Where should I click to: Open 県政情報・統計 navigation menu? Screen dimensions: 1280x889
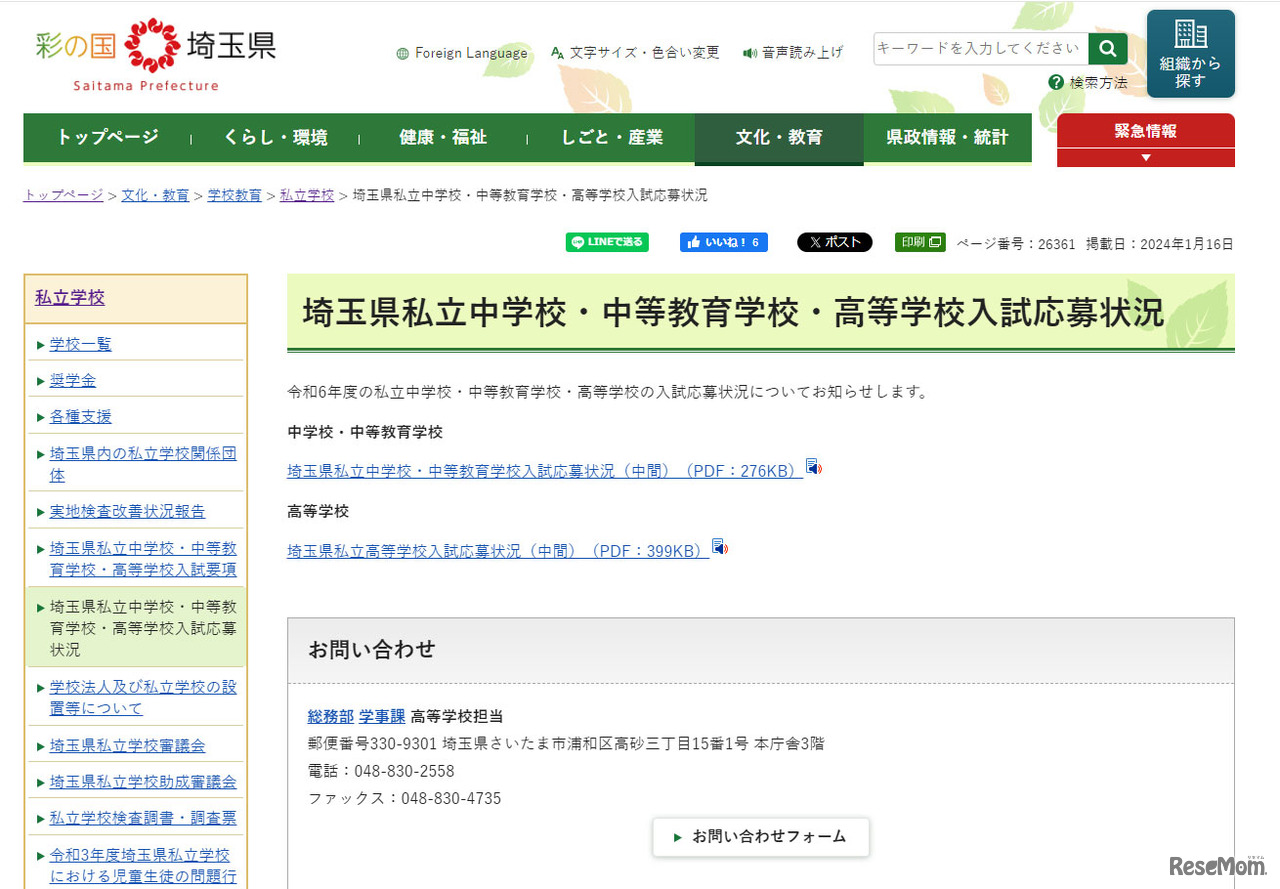tap(947, 138)
